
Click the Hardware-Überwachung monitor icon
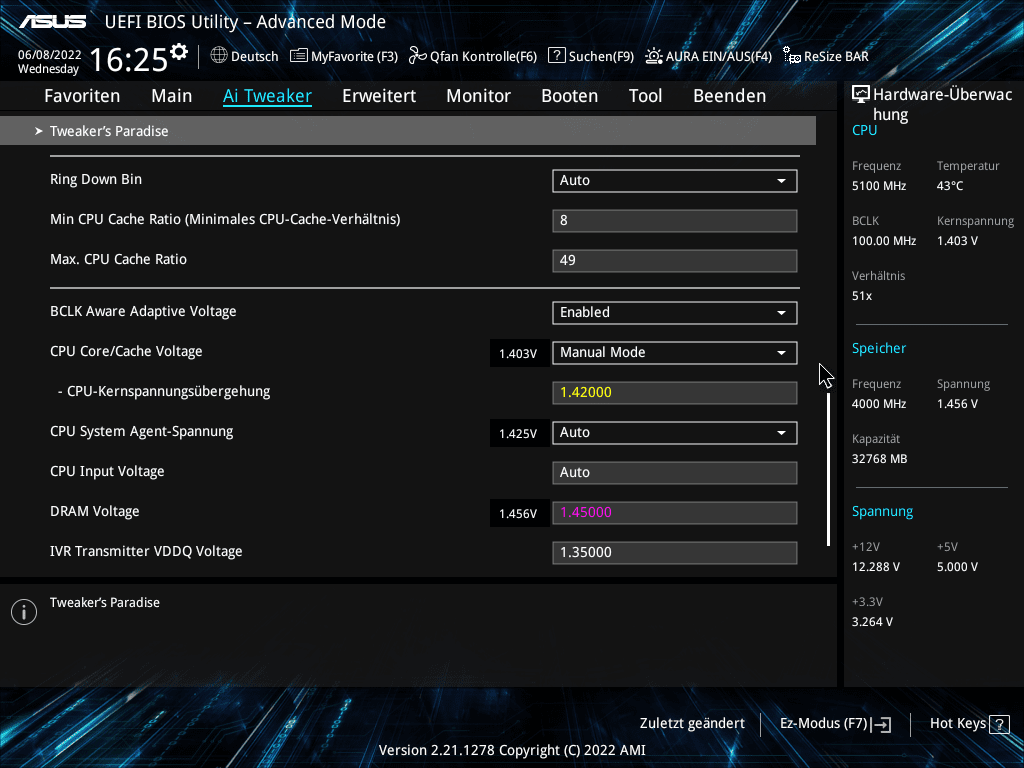tap(861, 95)
